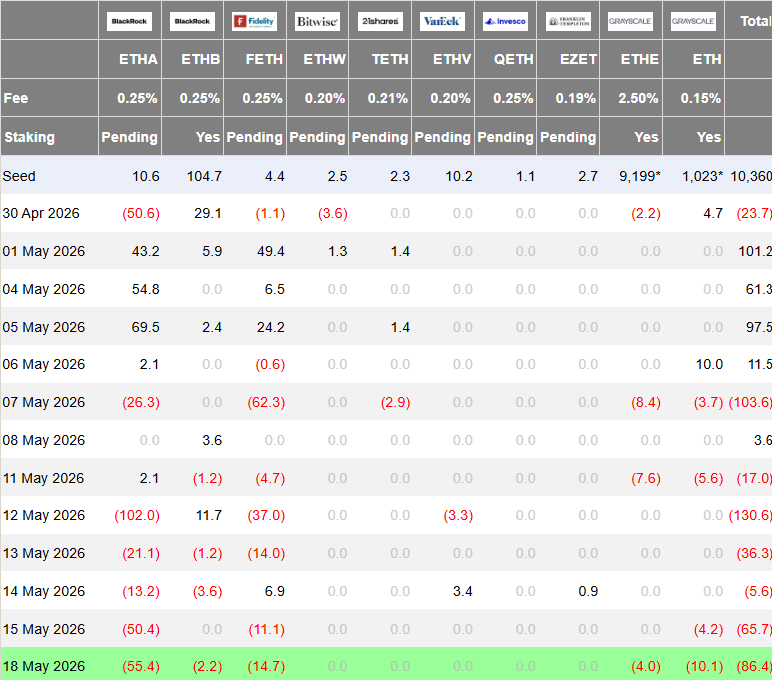Click the 08 May 2026 date
This screenshot has height=680, width=772.
[x=44, y=440]
